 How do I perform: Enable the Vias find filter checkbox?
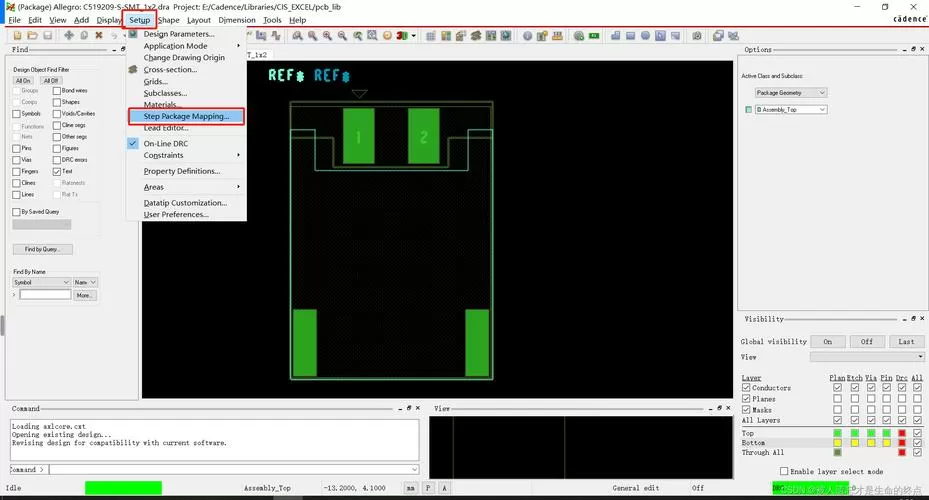(x=17, y=160)
